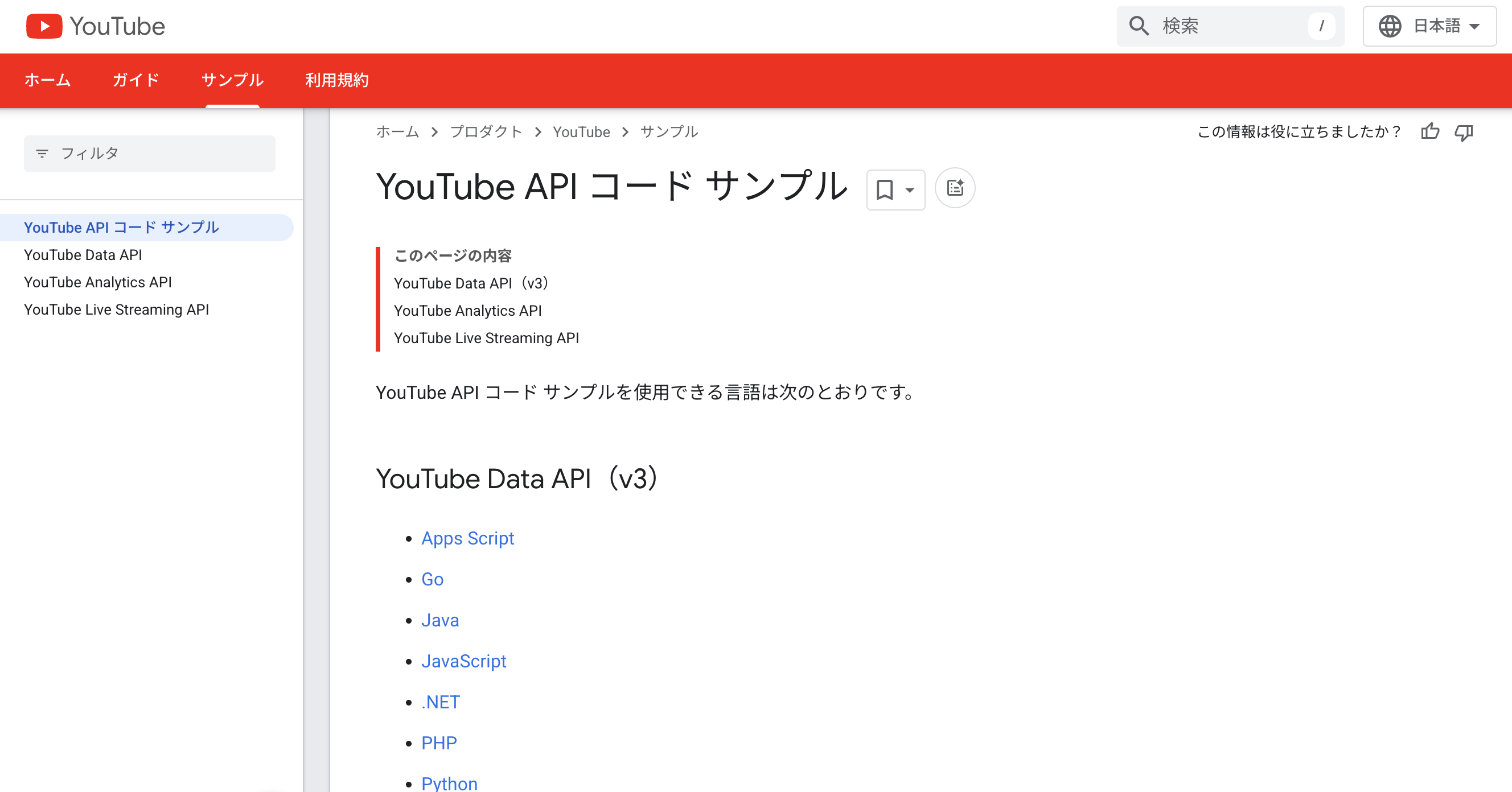
Task: Click the プロダクト breadcrumb
Action: [486, 132]
